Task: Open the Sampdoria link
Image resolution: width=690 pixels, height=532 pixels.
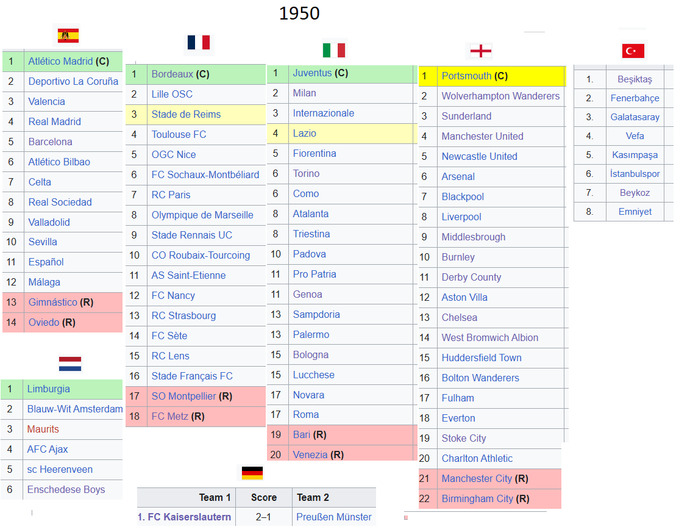Action: click(x=316, y=315)
